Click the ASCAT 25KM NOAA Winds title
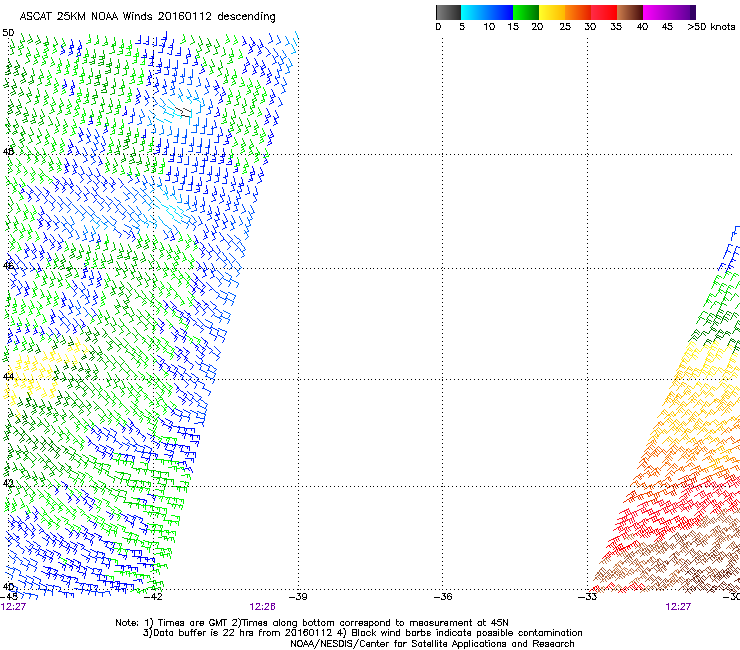 (x=147, y=16)
